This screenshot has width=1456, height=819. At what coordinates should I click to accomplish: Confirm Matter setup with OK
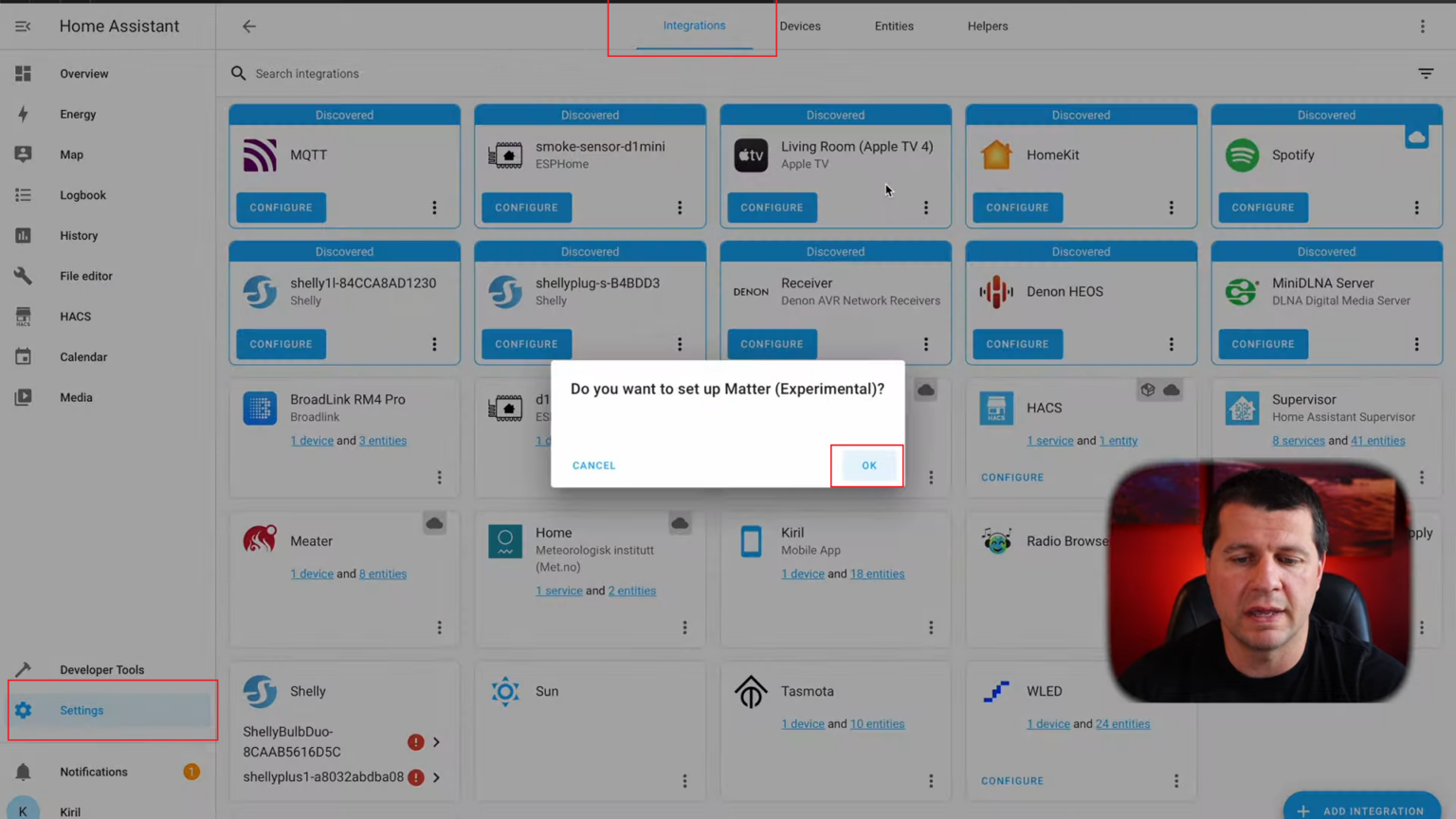[868, 465]
